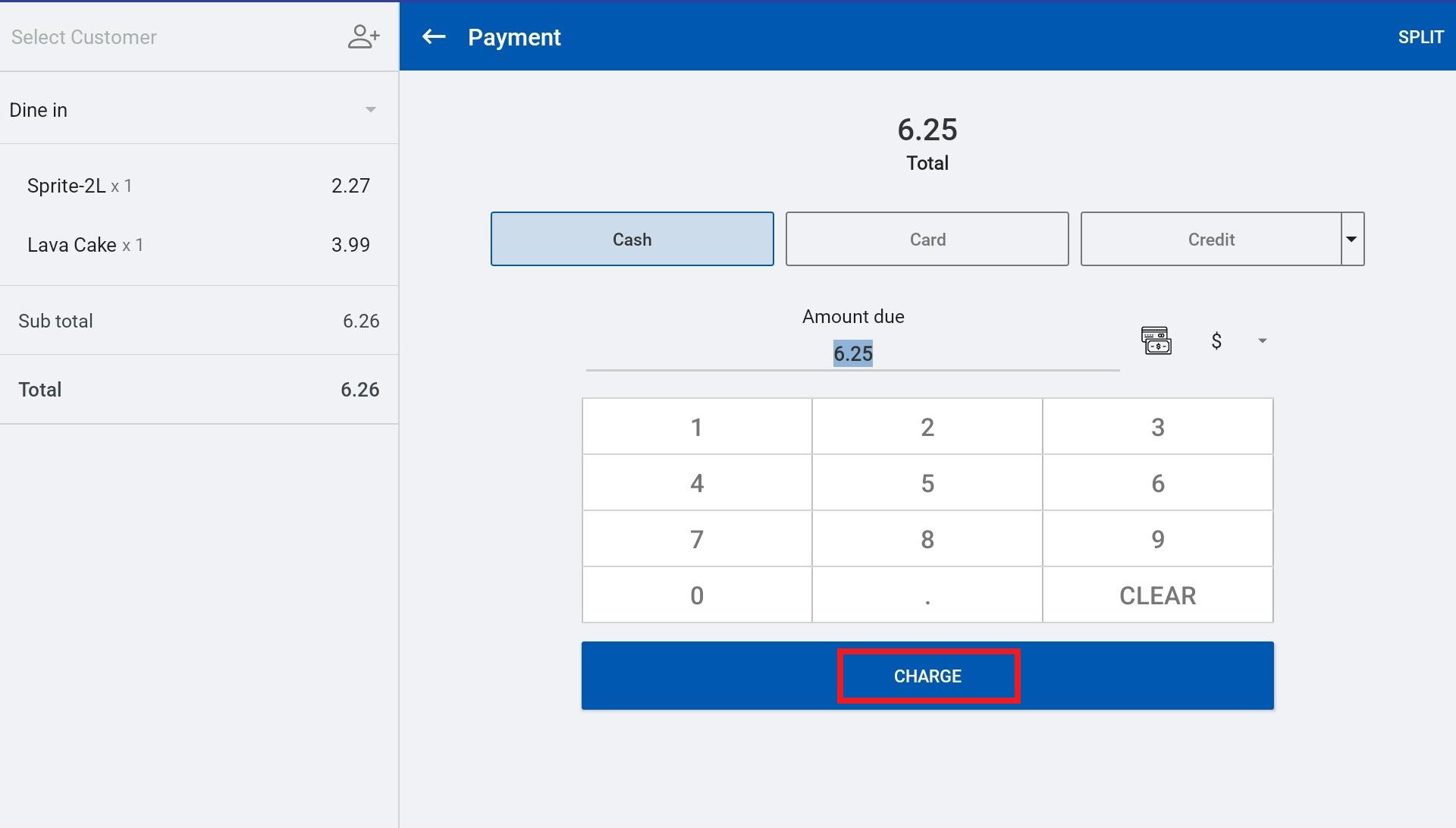Tap the decimal point key
Image resolution: width=1456 pixels, height=828 pixels.
(x=927, y=595)
